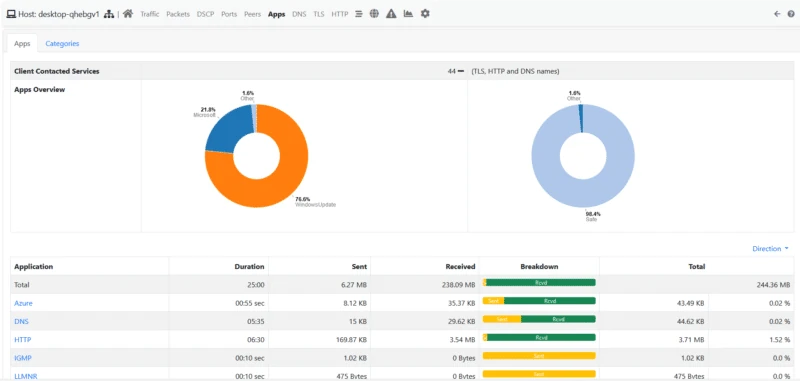Click the host name desktop-qhebgv1
Screen dimensions: 800x381
tap(68, 14)
